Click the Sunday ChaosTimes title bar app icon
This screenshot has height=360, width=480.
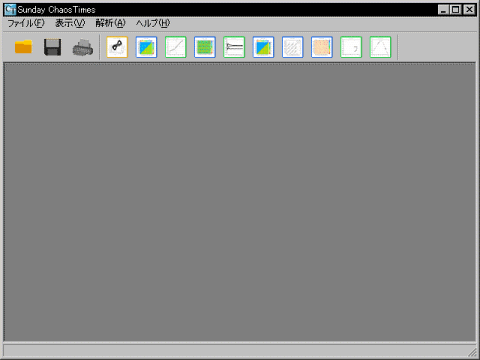(10, 10)
